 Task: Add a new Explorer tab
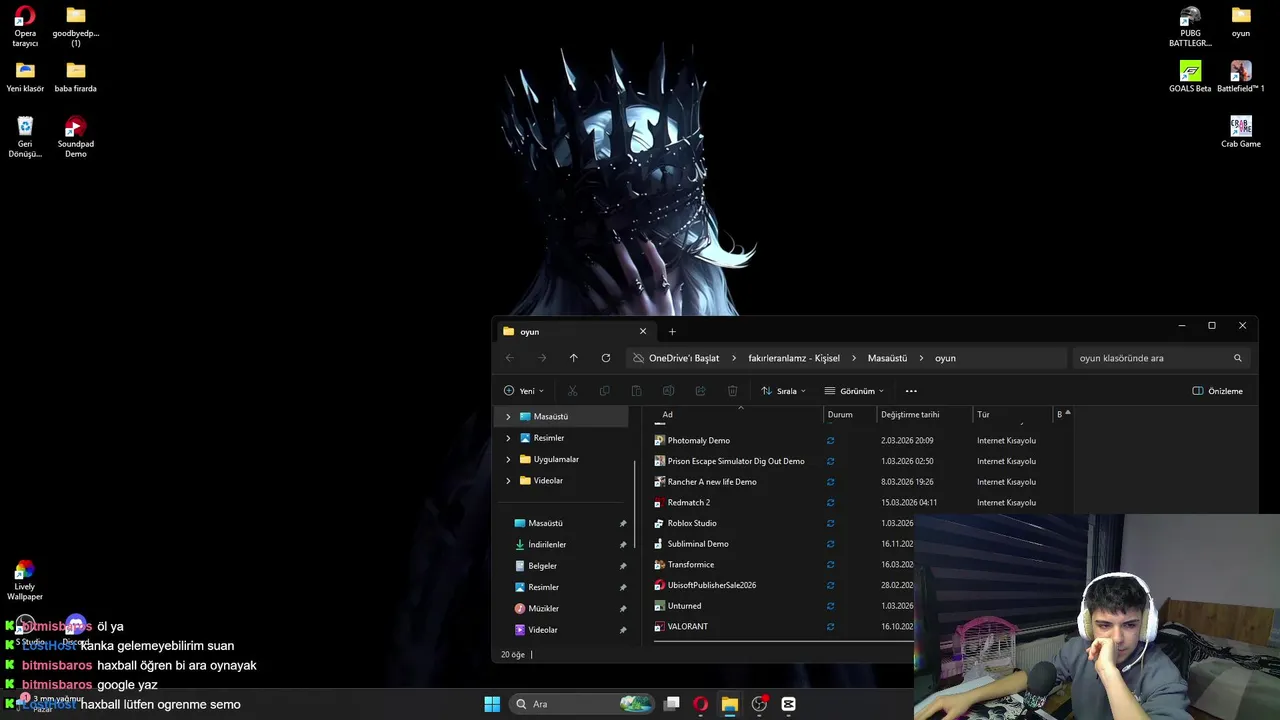point(672,331)
